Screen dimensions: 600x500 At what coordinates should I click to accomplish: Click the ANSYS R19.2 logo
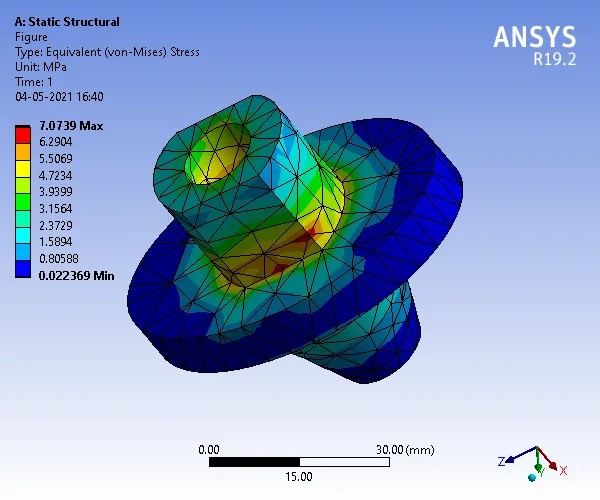pos(535,46)
